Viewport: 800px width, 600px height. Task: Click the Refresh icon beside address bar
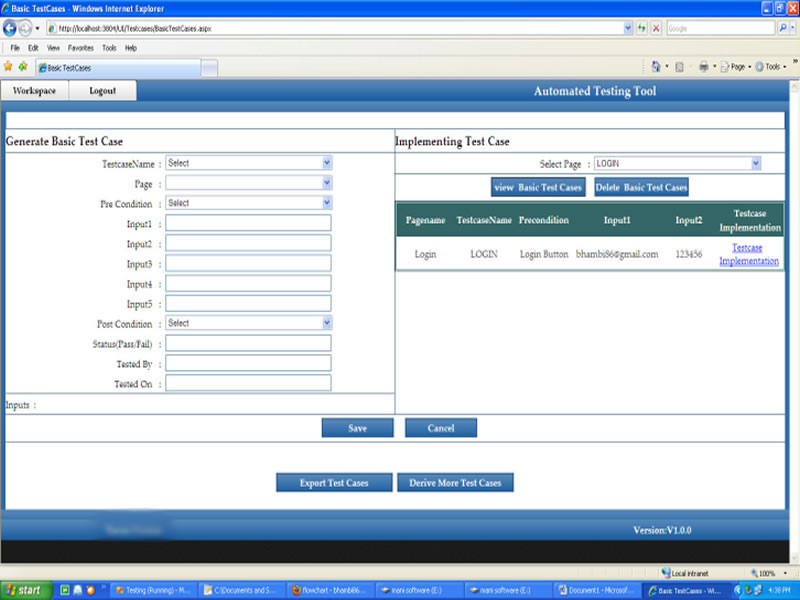(642, 28)
